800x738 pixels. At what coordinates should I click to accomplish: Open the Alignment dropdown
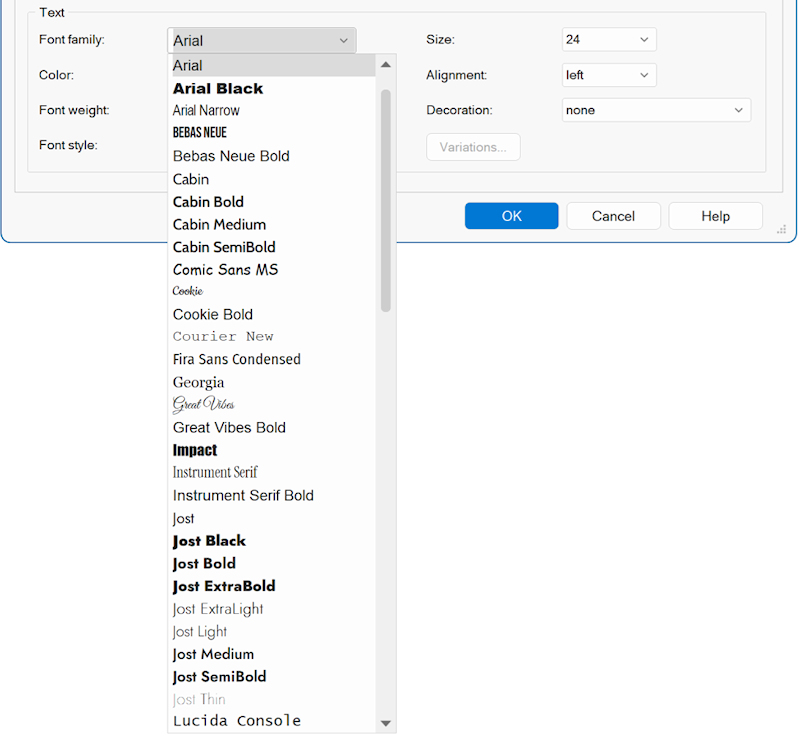609,75
